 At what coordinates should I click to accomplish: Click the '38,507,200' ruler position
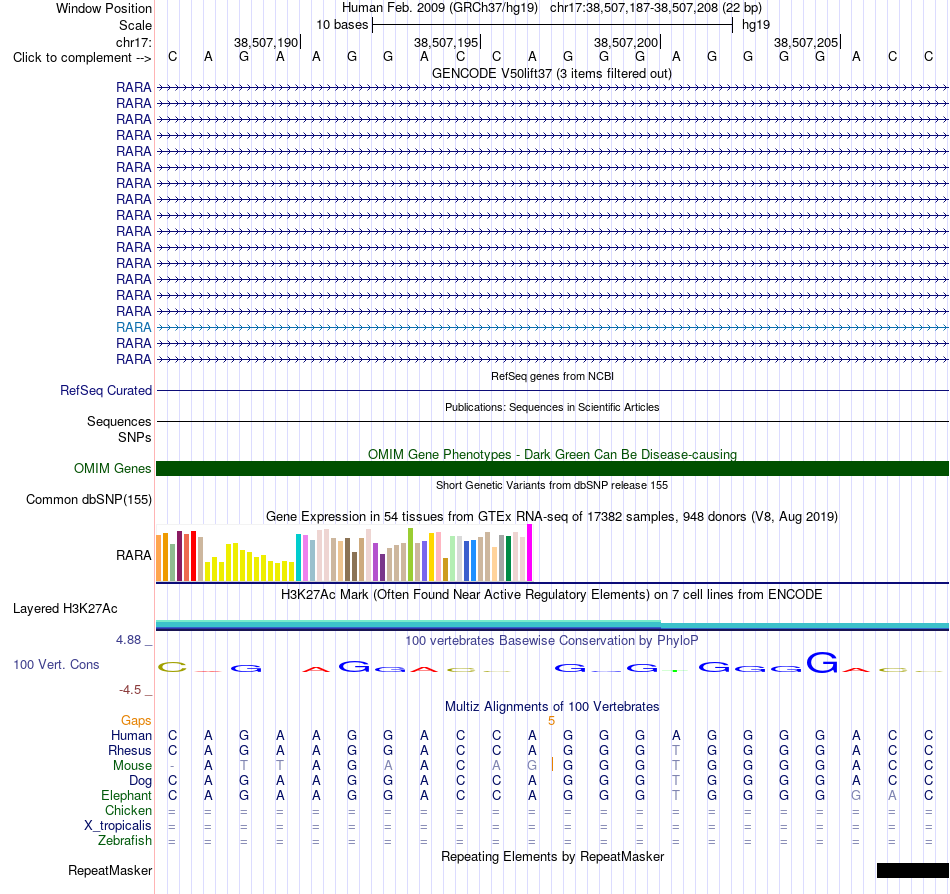tap(626, 42)
